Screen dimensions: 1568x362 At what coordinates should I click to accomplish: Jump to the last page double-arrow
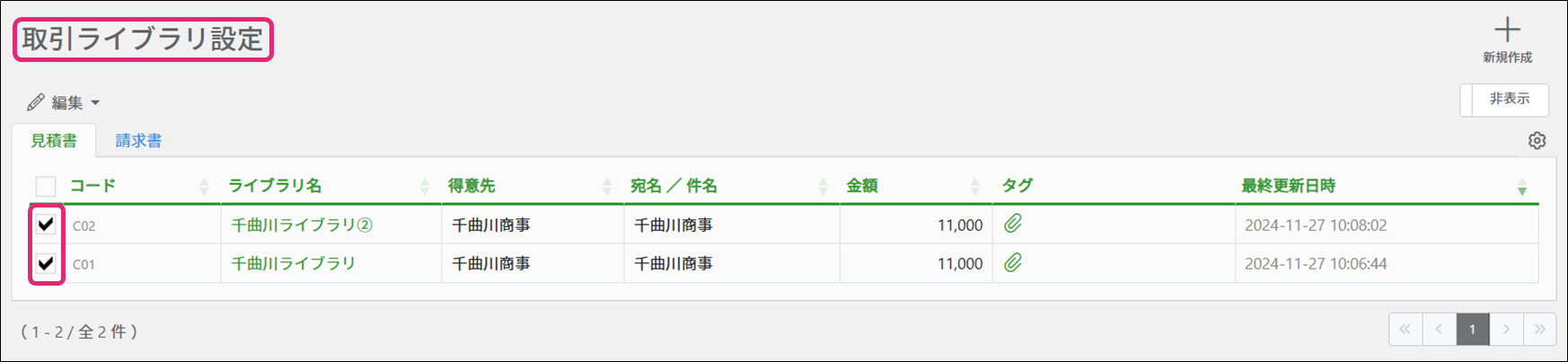[1539, 330]
